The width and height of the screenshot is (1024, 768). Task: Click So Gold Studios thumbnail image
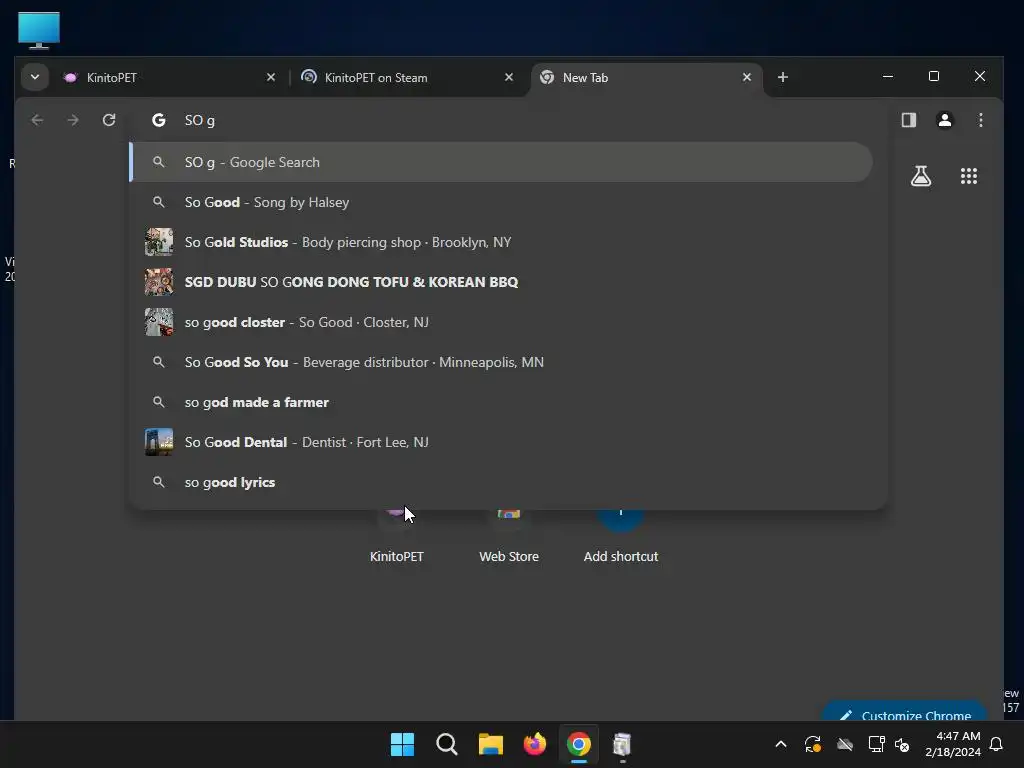159,242
